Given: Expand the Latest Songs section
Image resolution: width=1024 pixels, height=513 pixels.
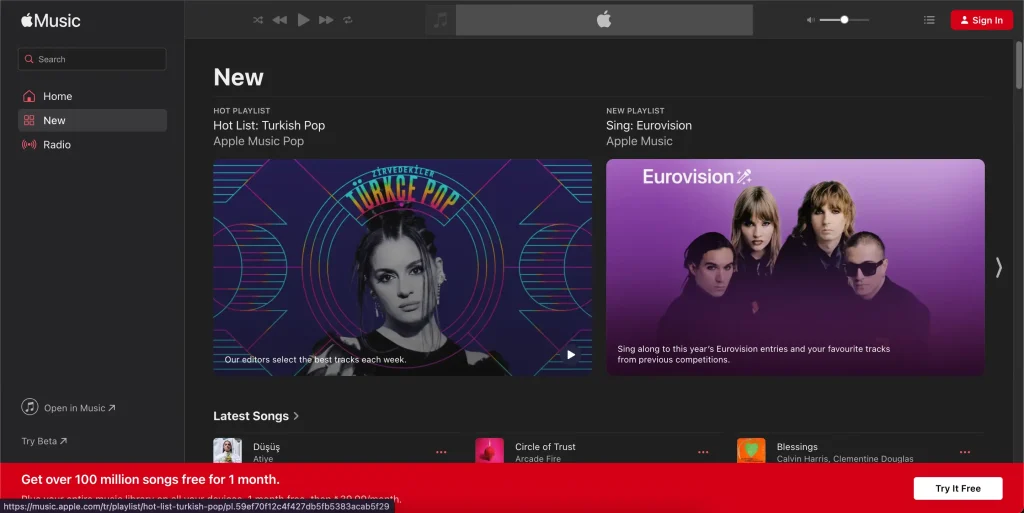Looking at the screenshot, I should (x=256, y=416).
